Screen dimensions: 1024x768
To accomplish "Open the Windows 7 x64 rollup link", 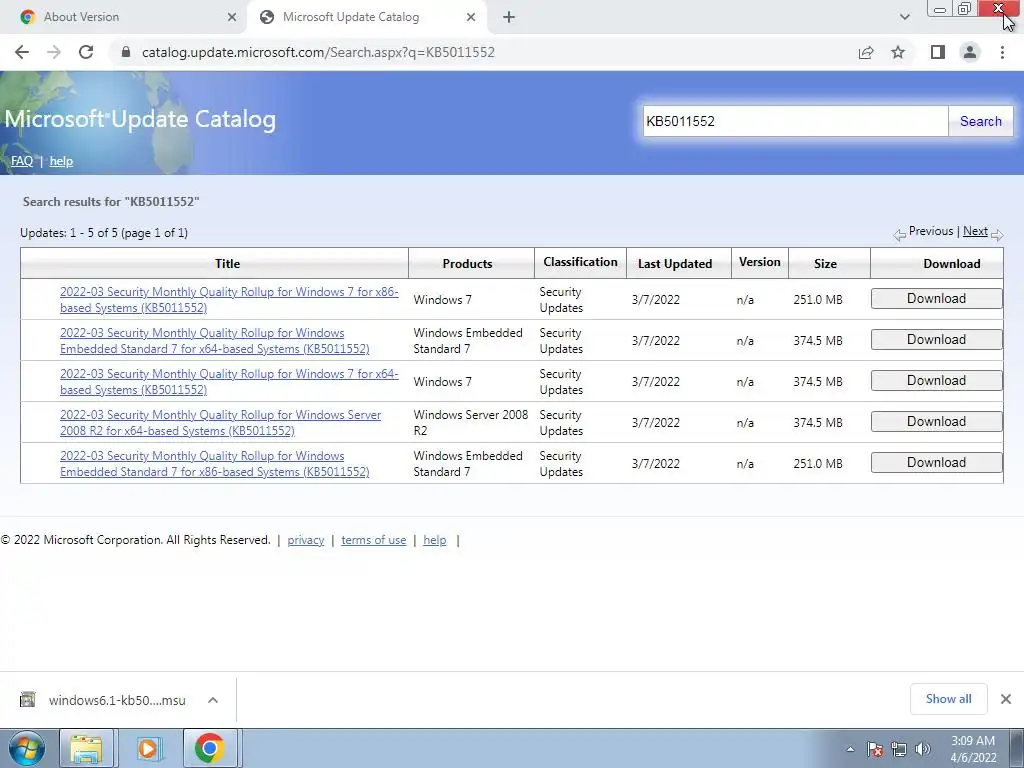I will 229,382.
